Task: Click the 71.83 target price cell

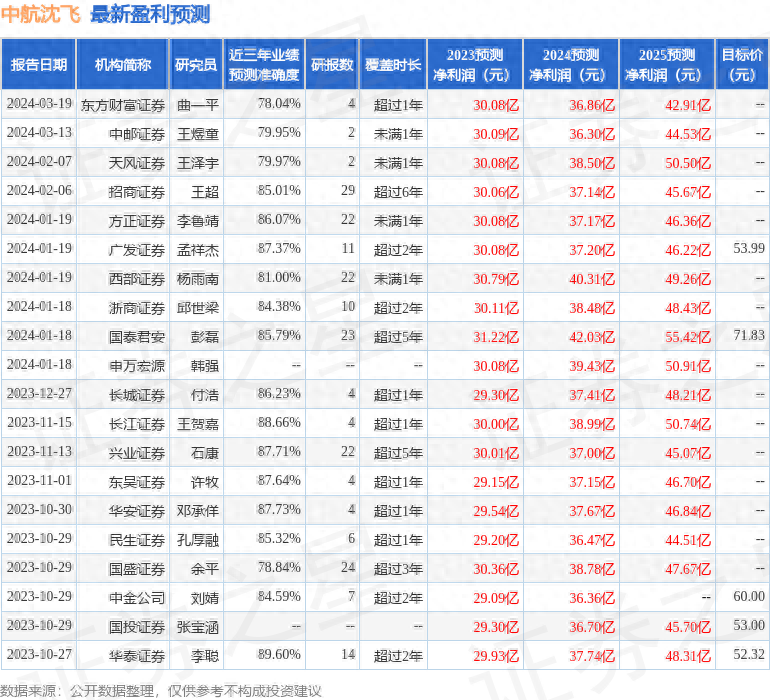Action: coord(748,336)
